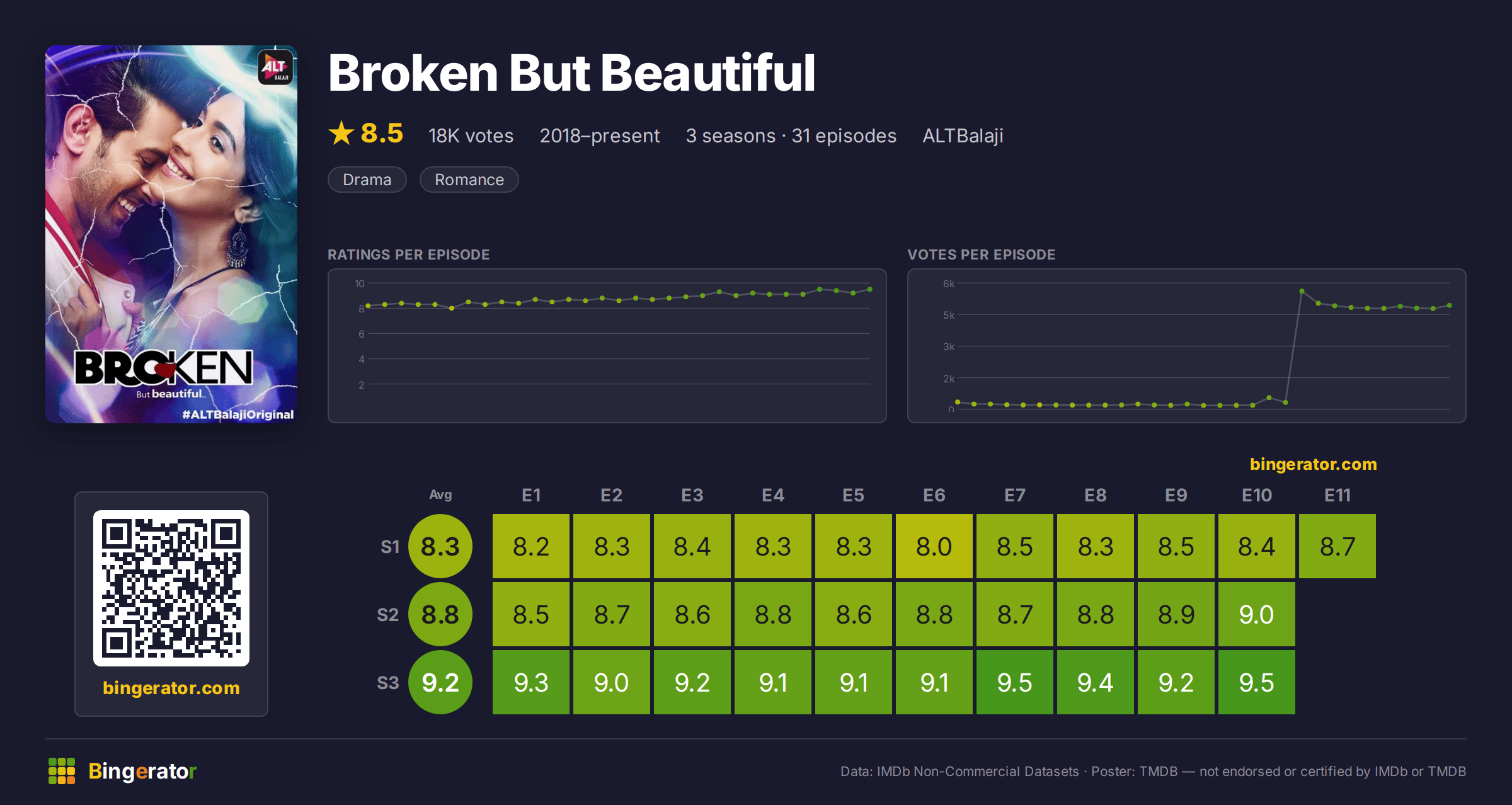Click S2 E10 rating cell 9.0
The height and width of the screenshot is (805, 1512).
[1257, 614]
